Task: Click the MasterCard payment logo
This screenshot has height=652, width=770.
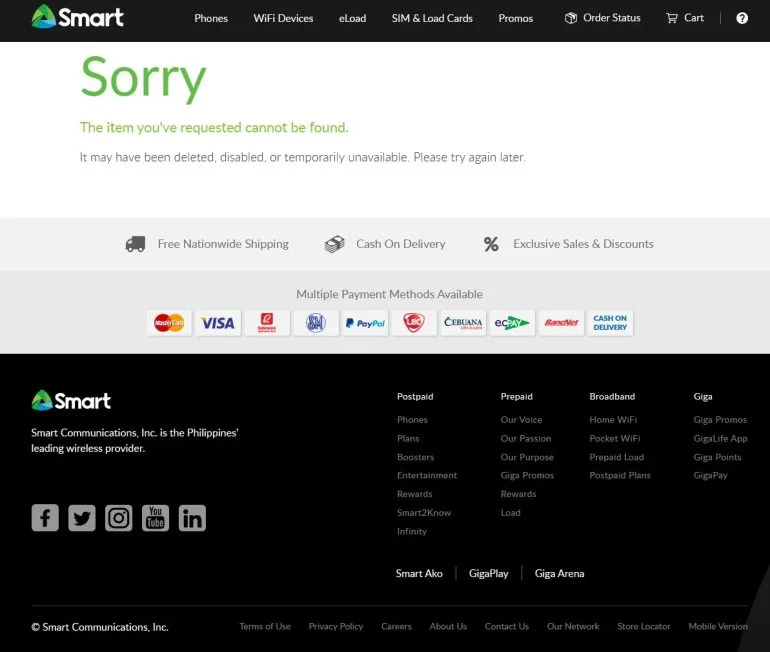Action: (x=169, y=323)
